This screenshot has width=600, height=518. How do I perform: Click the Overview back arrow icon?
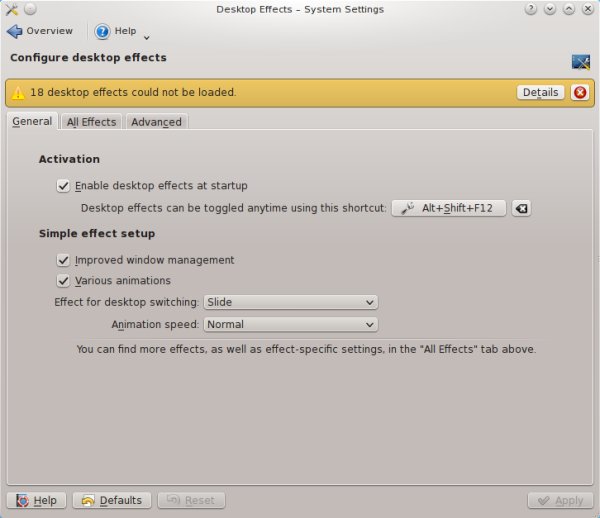point(14,31)
